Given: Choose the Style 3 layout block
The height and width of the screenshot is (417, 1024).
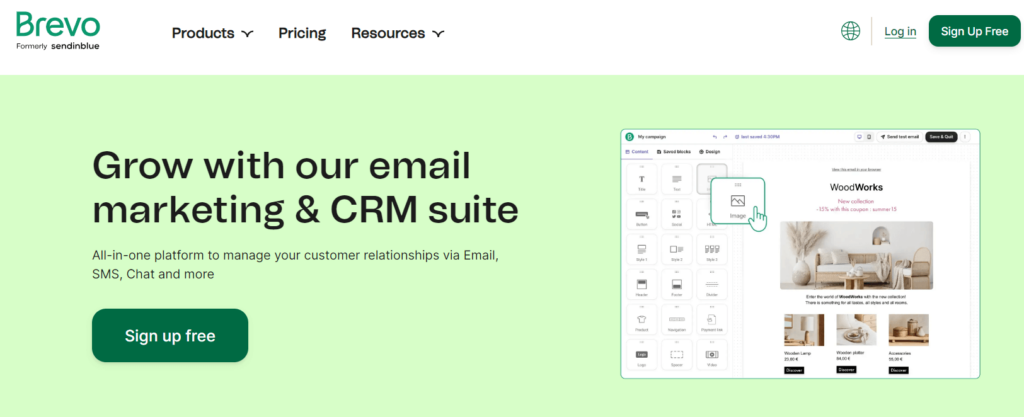Looking at the screenshot, I should click(x=712, y=250).
